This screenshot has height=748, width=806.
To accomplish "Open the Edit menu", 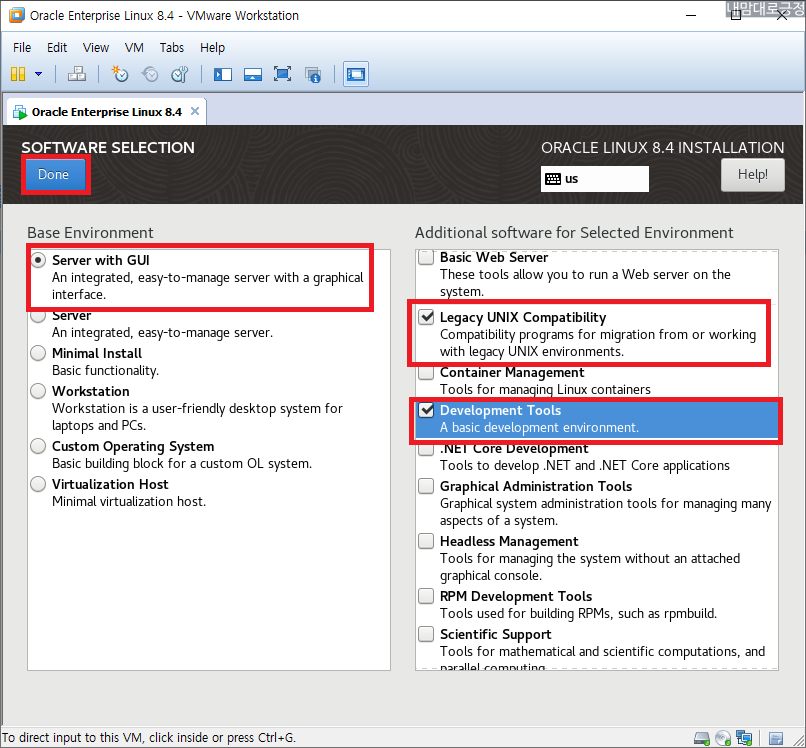I will [x=57, y=48].
